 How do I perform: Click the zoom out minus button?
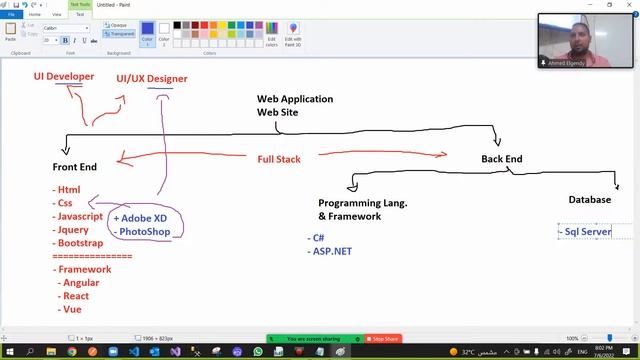(584, 338)
